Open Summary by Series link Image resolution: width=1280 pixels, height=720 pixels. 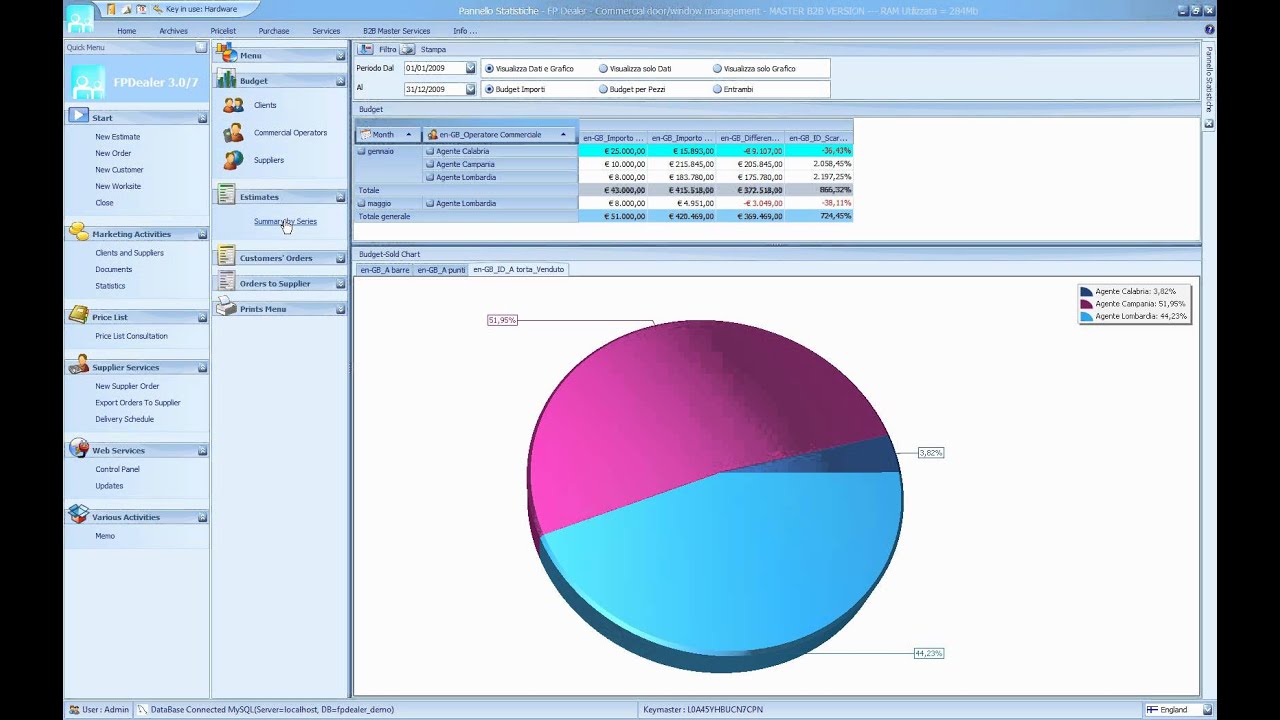pos(285,221)
